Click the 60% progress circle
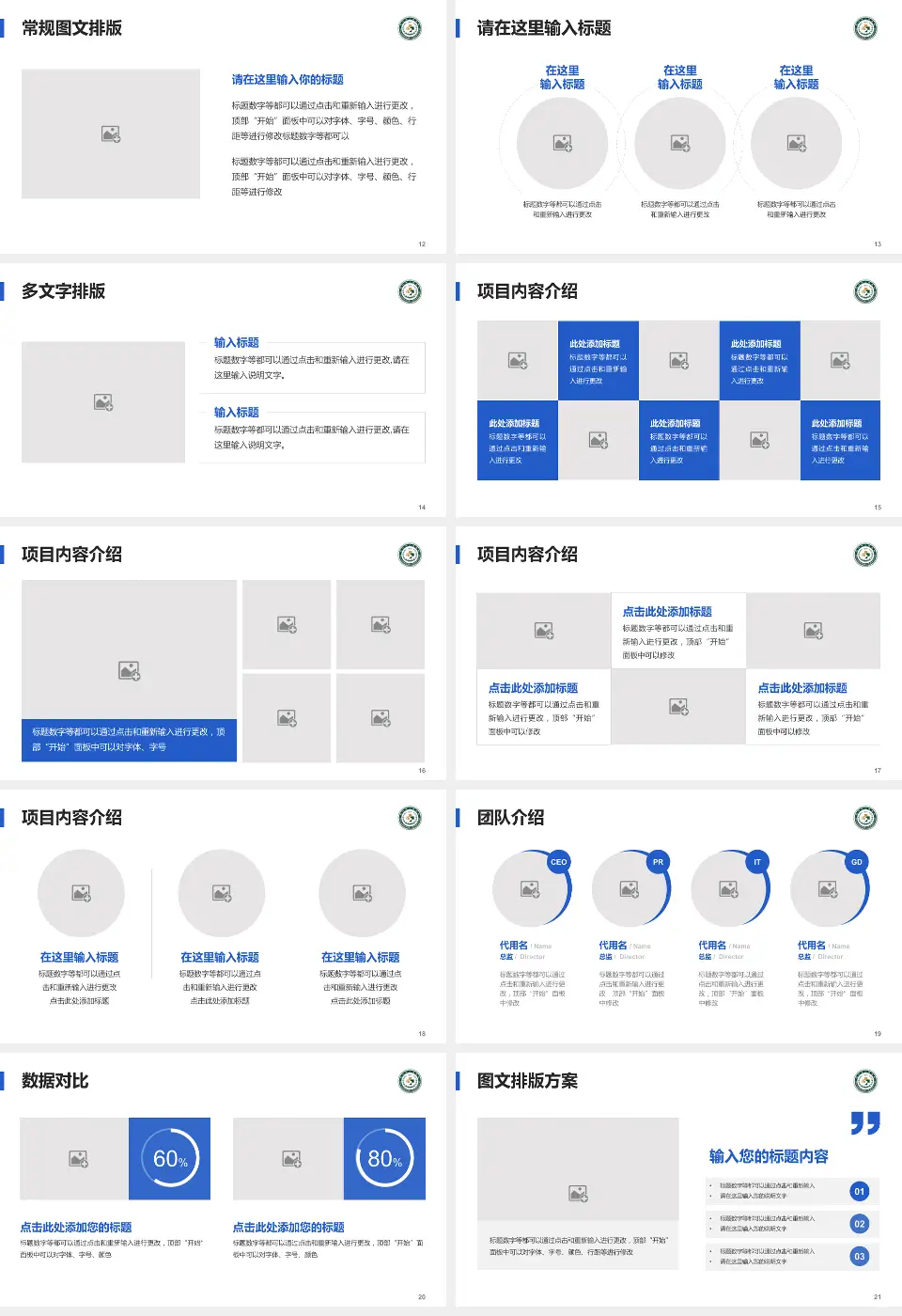902x1316 pixels. tap(170, 1159)
